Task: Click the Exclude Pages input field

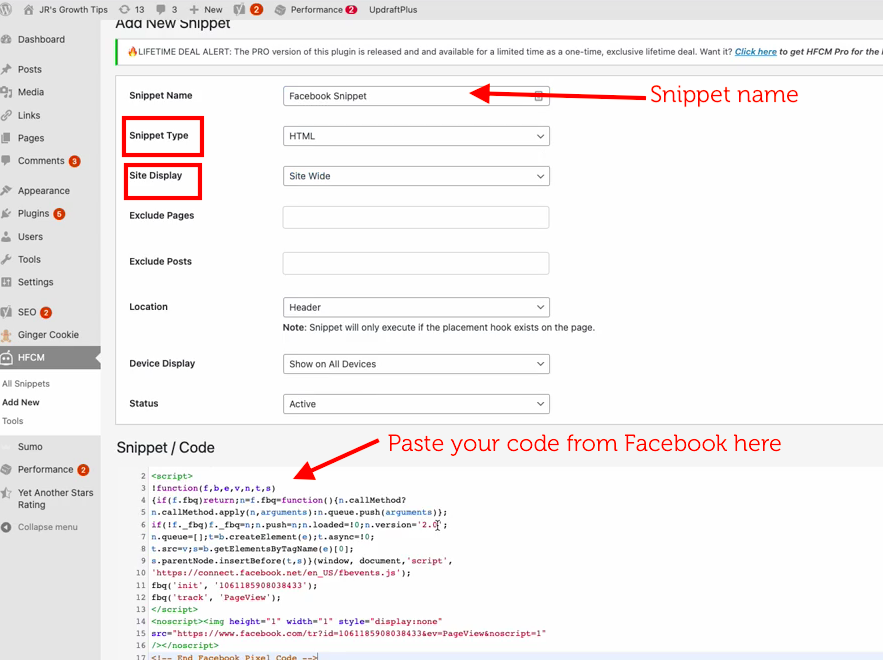Action: point(416,217)
